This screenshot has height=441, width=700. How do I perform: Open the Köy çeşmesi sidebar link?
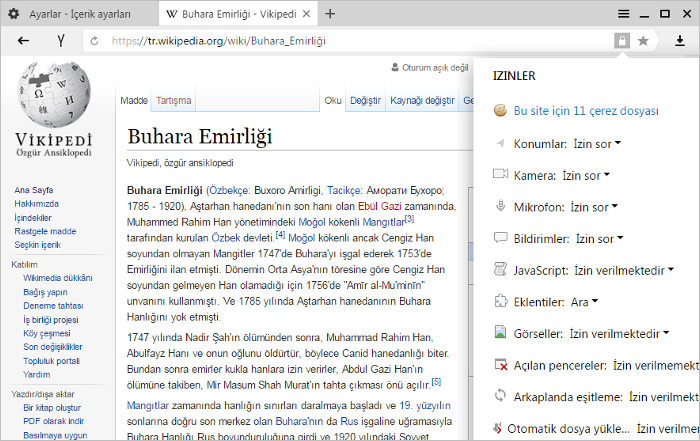click(47, 333)
